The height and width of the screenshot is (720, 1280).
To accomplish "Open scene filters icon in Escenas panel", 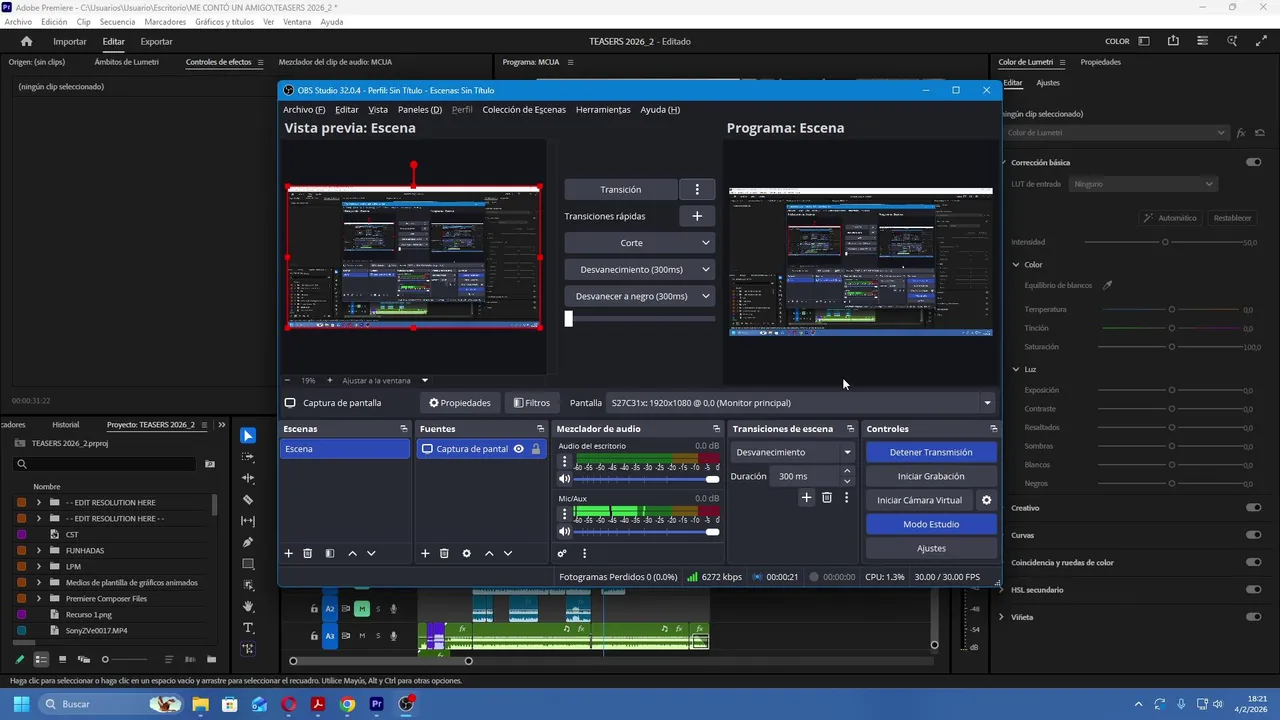I will [x=329, y=553].
